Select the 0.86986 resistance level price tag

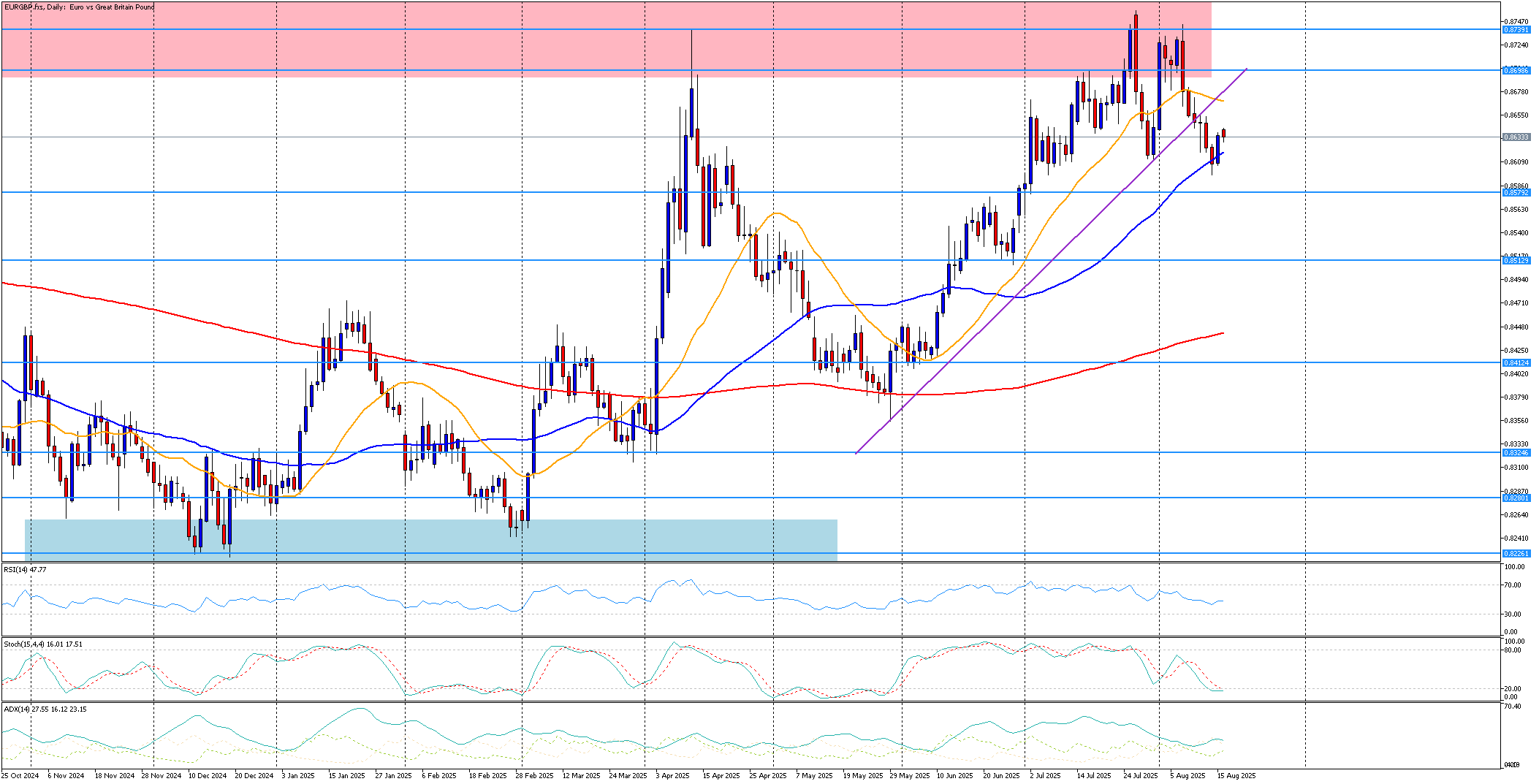pos(1515,71)
